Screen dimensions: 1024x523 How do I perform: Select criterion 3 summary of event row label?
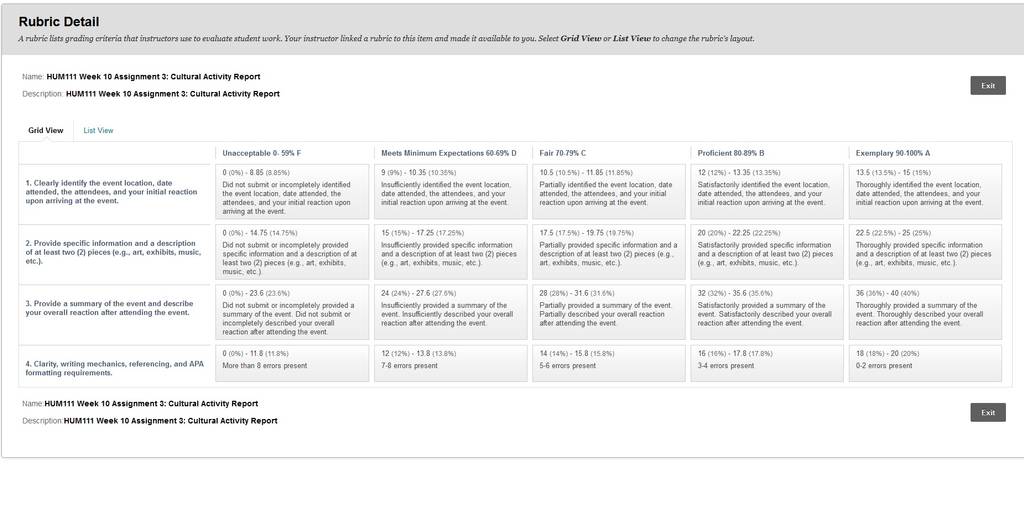[110, 308]
